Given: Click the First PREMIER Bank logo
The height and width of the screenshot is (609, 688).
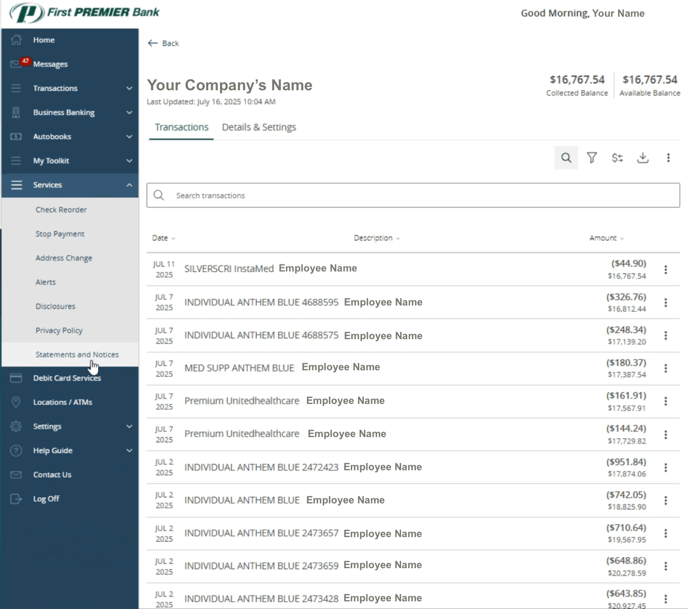Looking at the screenshot, I should point(84,12).
